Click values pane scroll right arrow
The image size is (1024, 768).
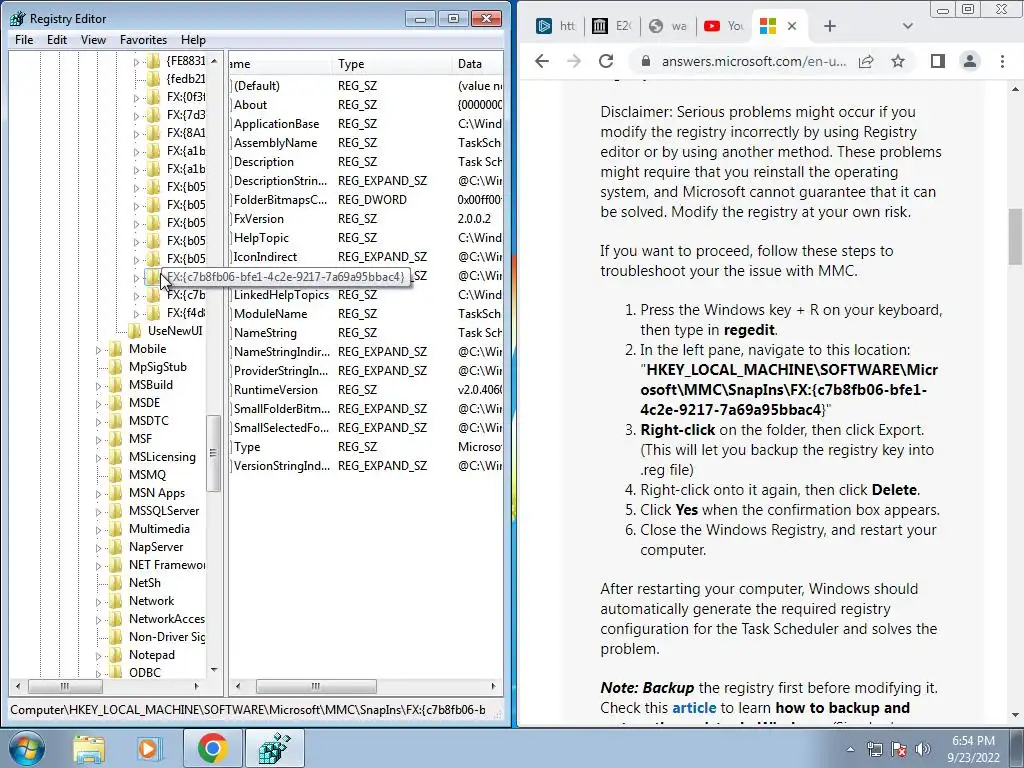pyautogui.click(x=494, y=686)
